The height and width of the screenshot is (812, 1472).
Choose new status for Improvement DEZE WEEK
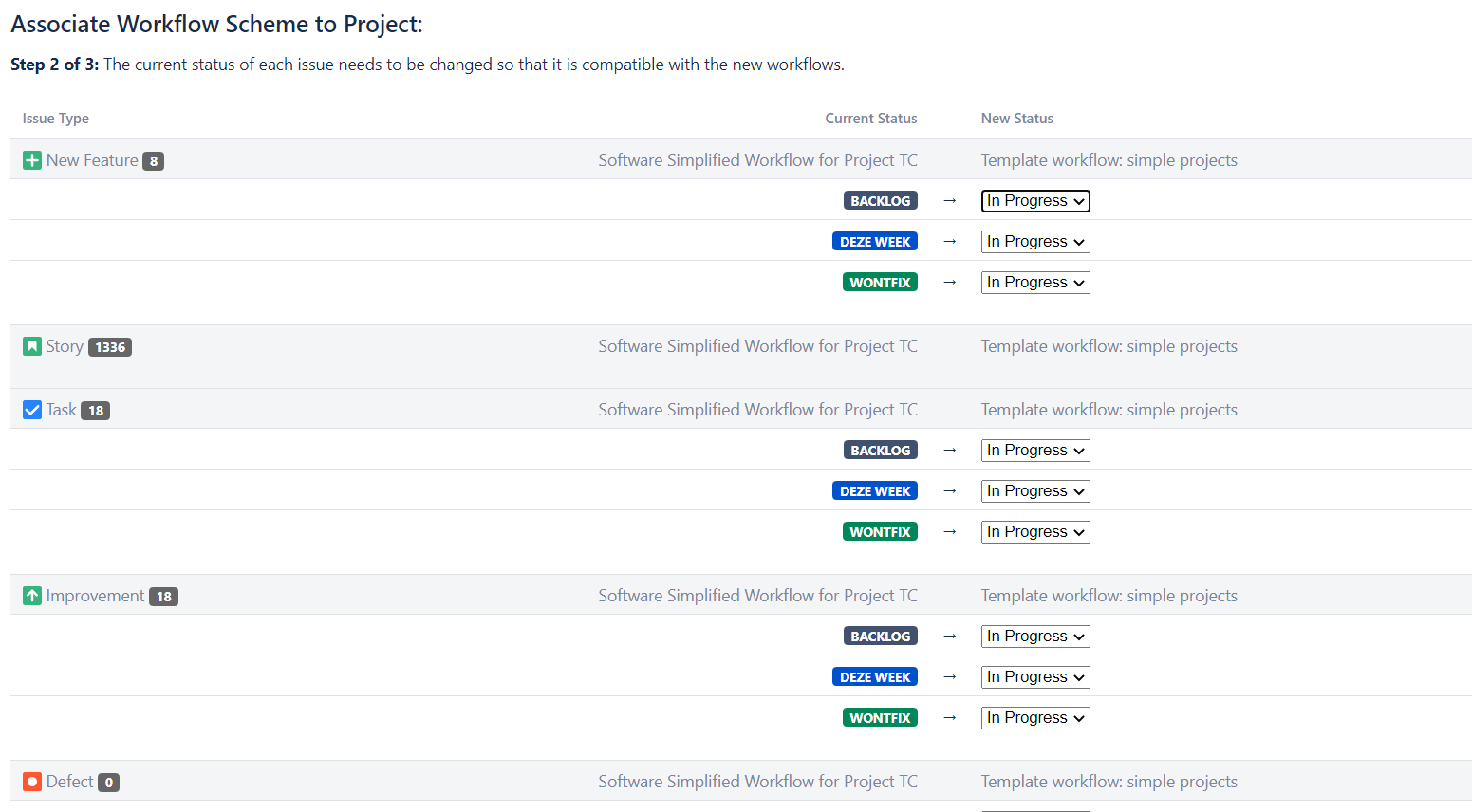[1035, 677]
